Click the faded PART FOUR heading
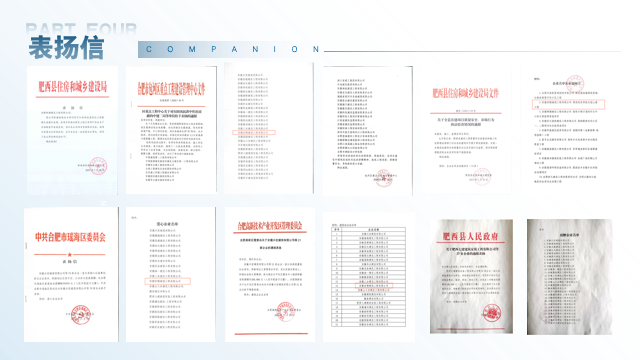Viewport: 640px width, 360px height. (x=81, y=29)
